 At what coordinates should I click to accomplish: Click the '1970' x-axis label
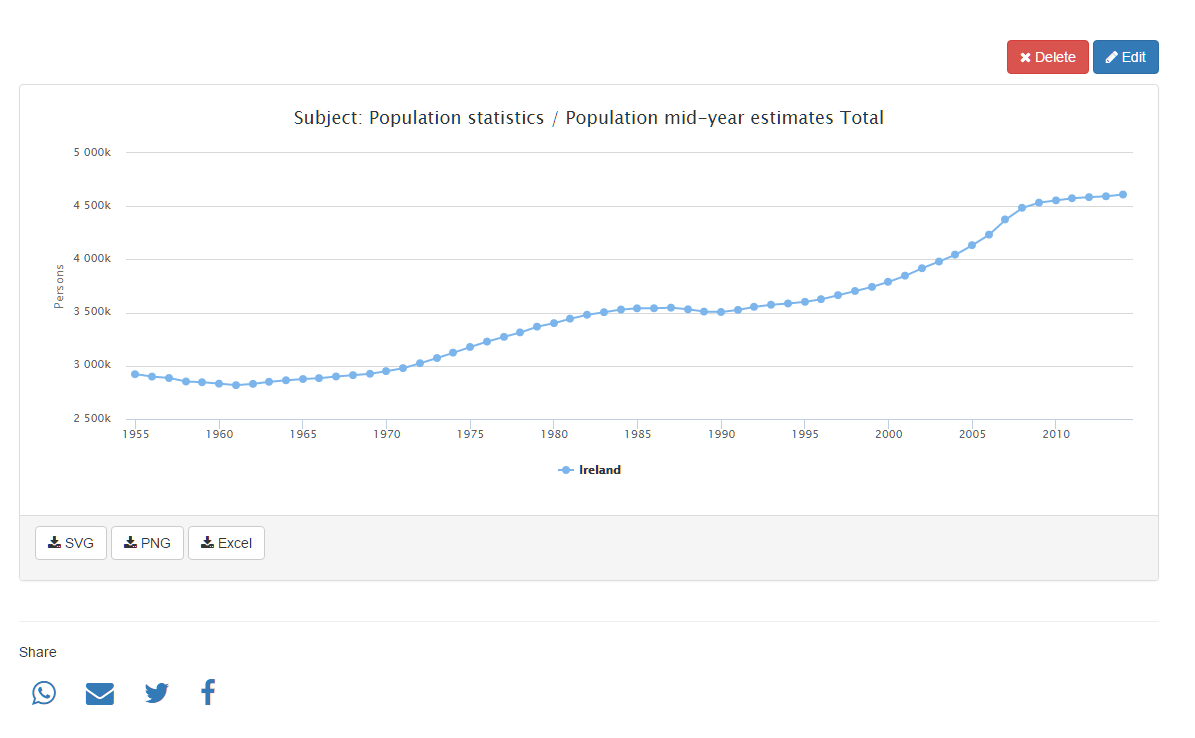[386, 434]
